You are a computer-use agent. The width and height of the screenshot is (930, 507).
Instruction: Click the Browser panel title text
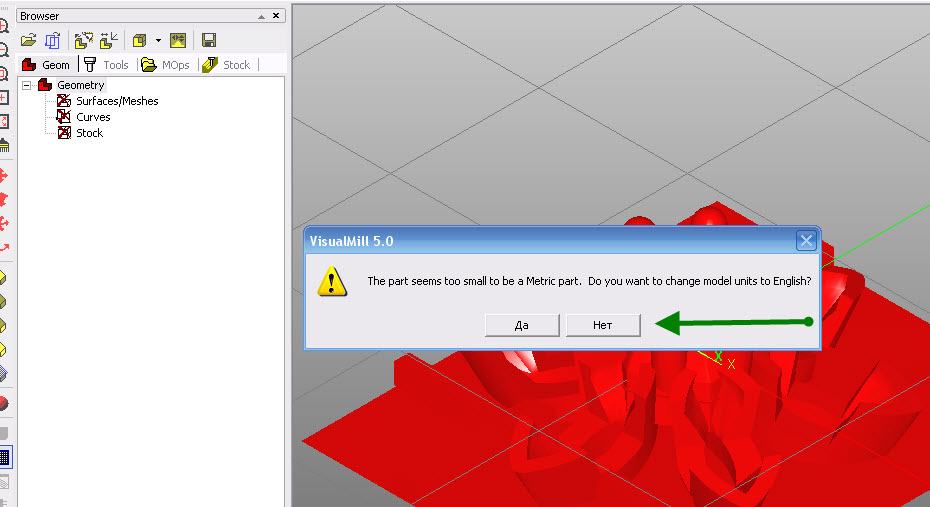(x=40, y=16)
